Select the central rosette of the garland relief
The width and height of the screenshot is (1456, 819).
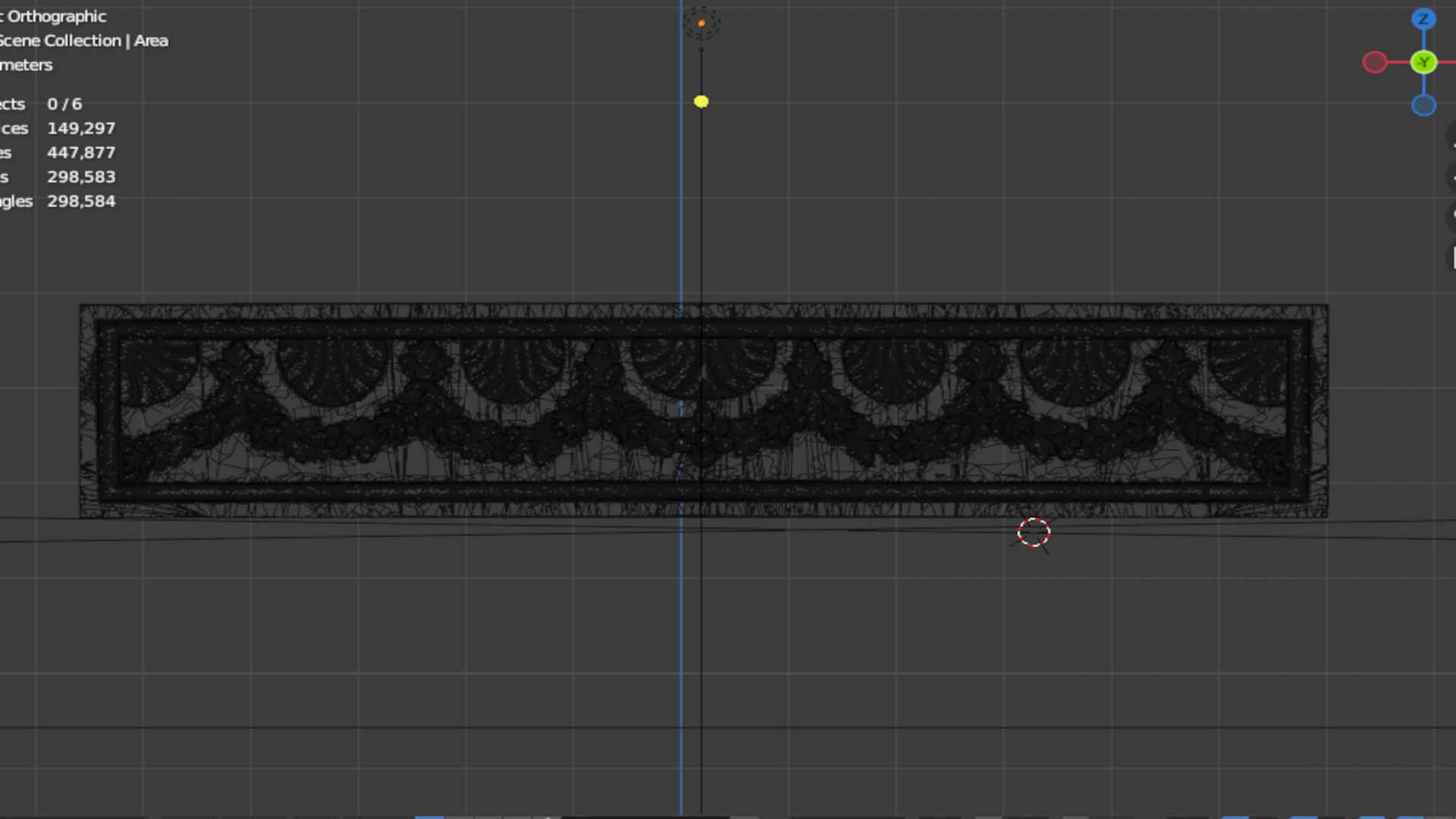click(x=702, y=440)
